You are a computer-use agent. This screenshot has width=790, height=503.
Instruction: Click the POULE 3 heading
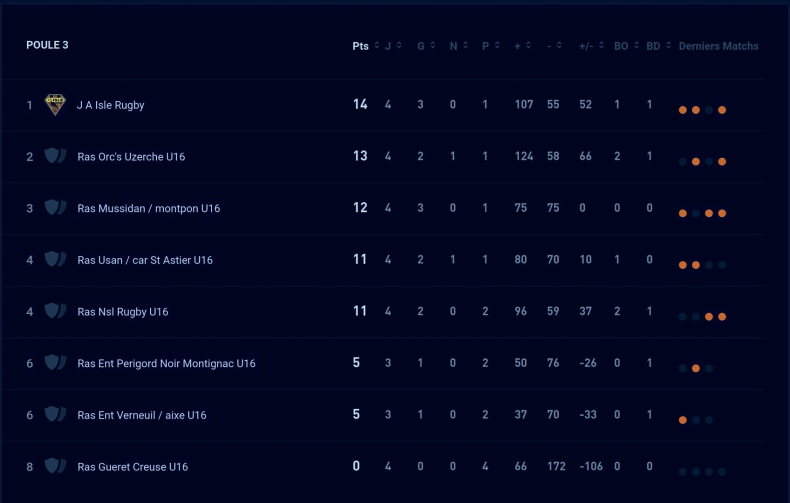47,45
